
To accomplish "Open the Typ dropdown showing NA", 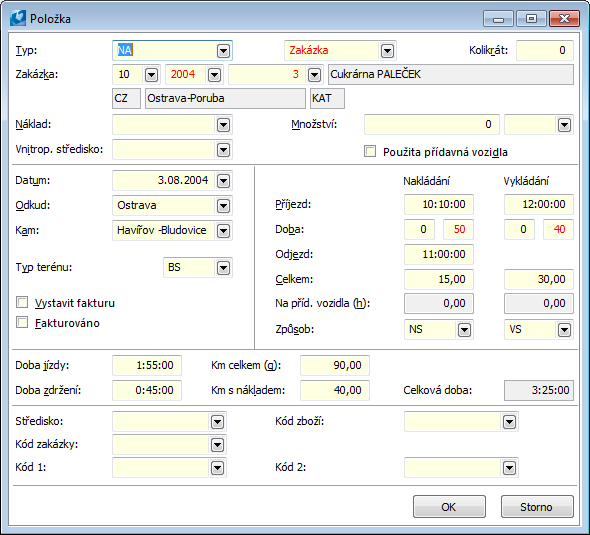I will (223, 50).
